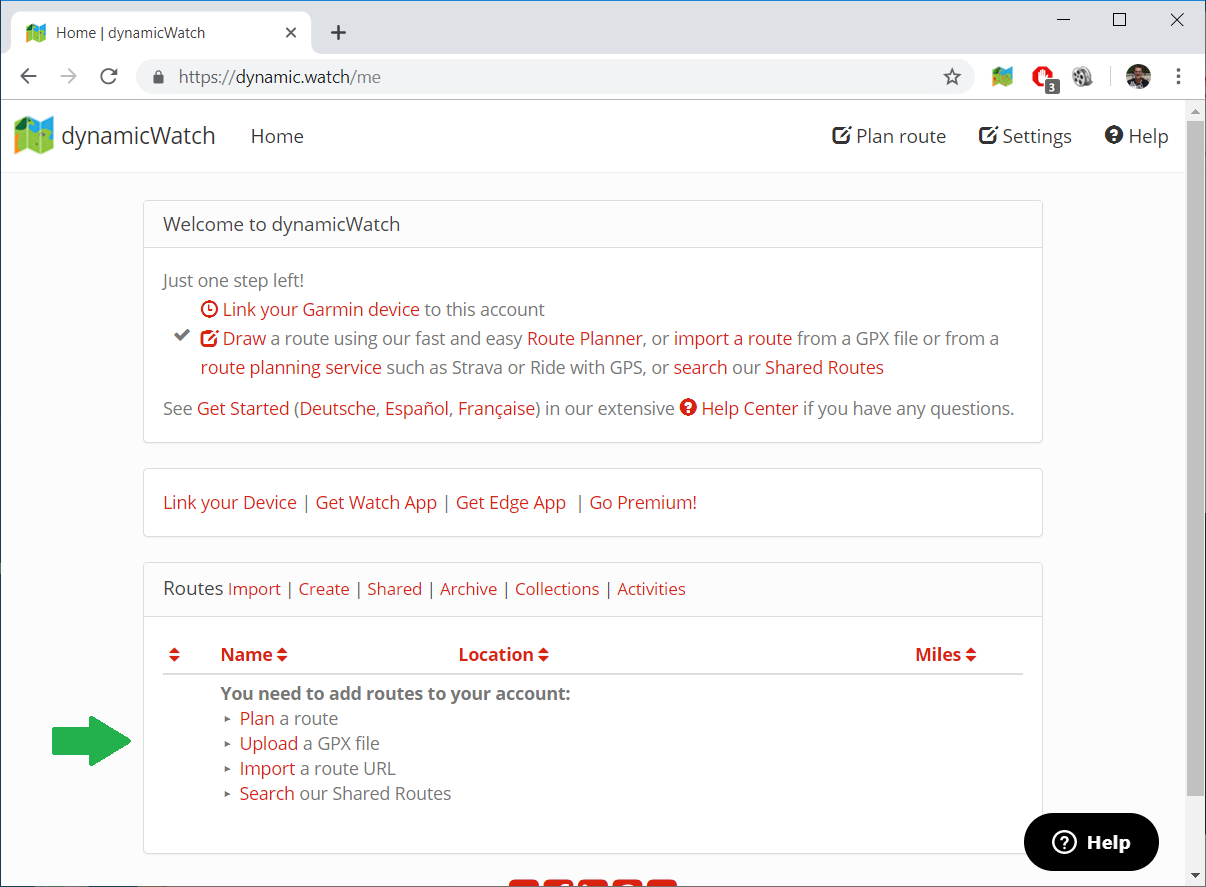Open Chrome's three-dot menu
The image size is (1206, 887).
[x=1179, y=77]
